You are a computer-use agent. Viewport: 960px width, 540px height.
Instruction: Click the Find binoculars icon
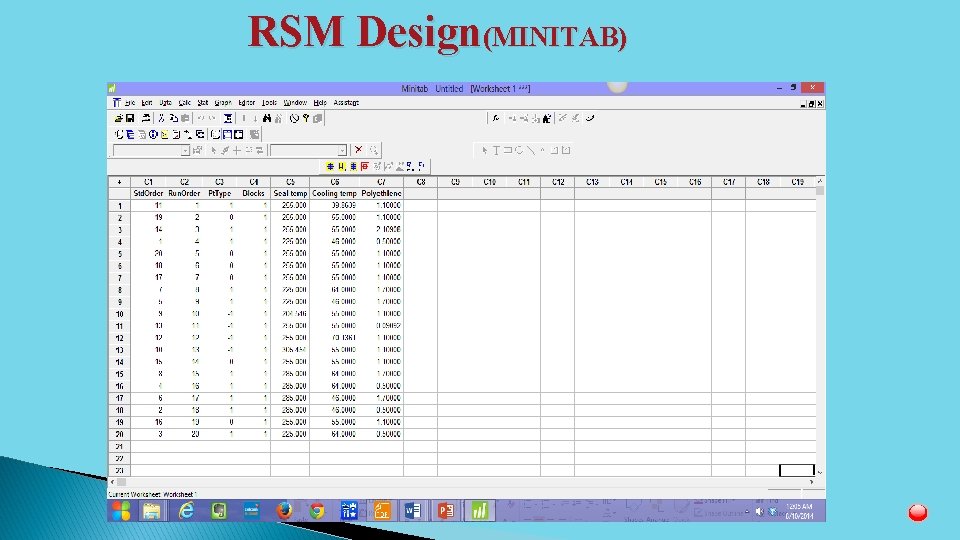click(267, 118)
